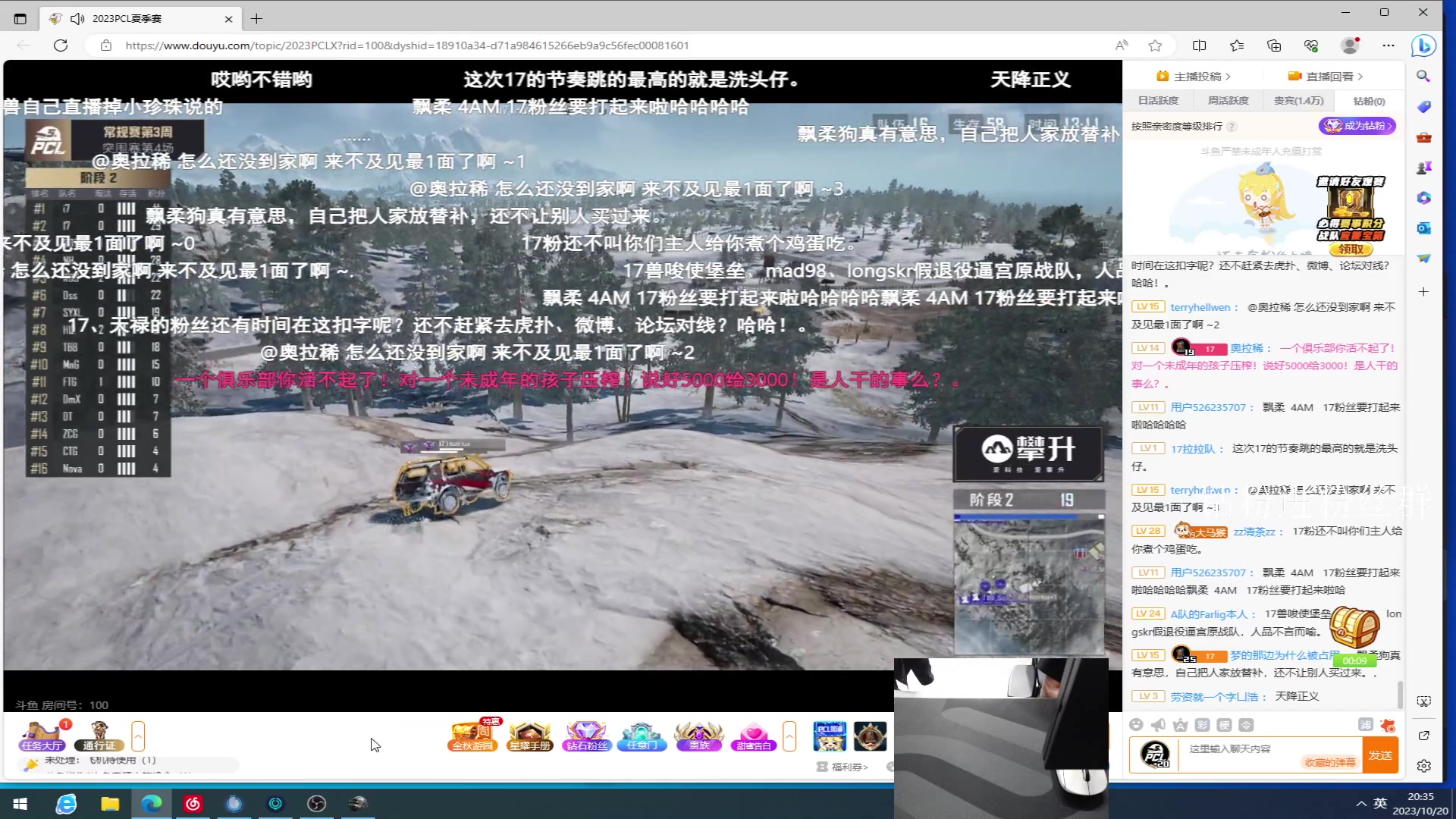Viewport: 1456px width, 819px height.
Task: Open the 梗 meme phrases button
Action: pyautogui.click(x=1224, y=725)
